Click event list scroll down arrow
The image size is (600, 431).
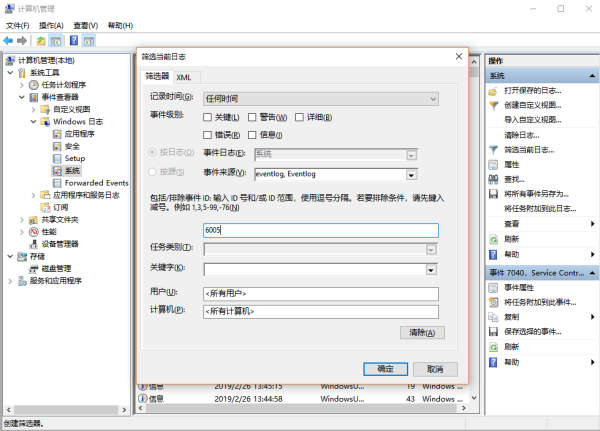tap(474, 398)
